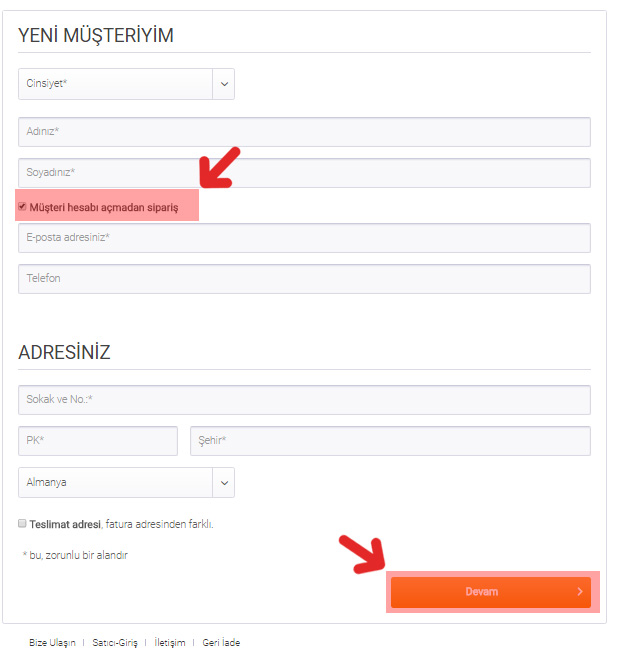This screenshot has width=622, height=665.
Task: Visit the 'Geri İade' link
Action: (x=221, y=643)
